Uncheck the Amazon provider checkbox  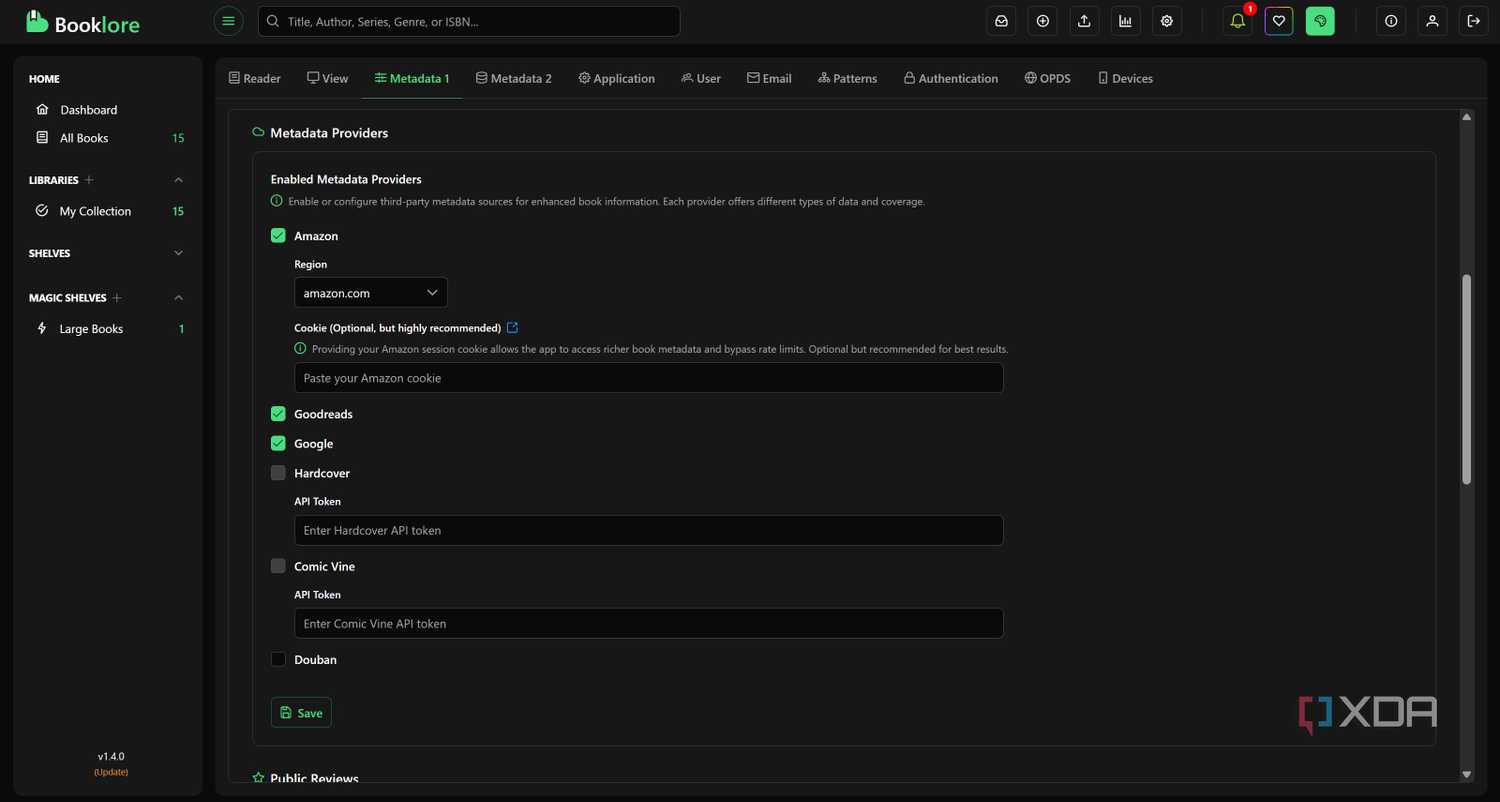click(x=278, y=236)
